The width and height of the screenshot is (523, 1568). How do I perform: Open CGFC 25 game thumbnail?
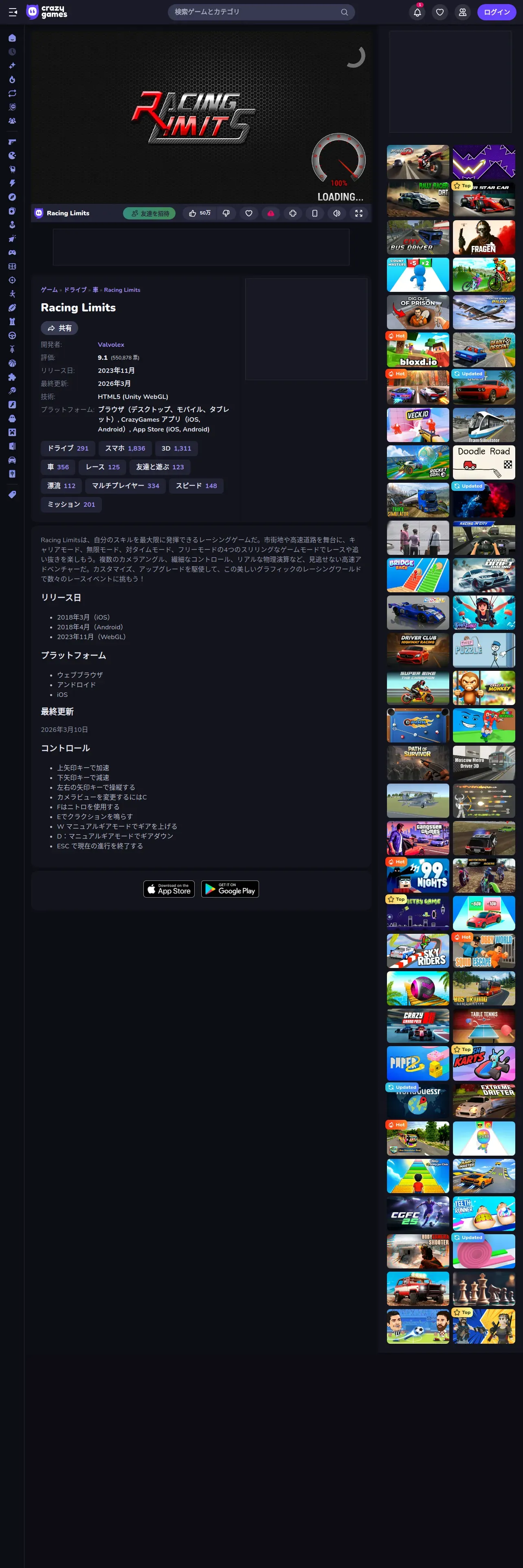[418, 1213]
